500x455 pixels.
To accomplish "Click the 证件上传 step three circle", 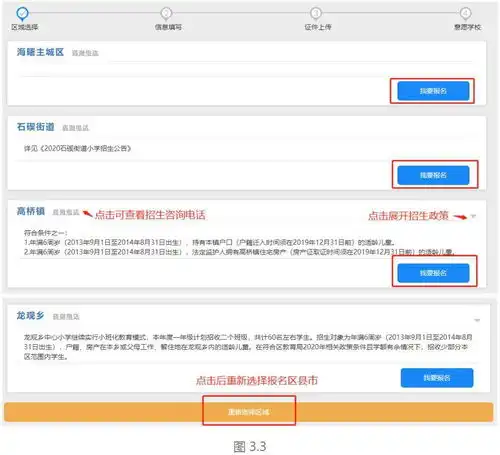I will pos(316,13).
